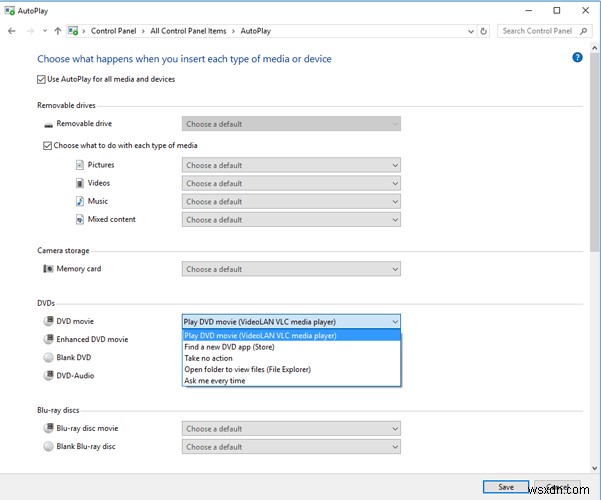Click the Up one level arrow
This screenshot has height=500, width=601.
click(57, 31)
